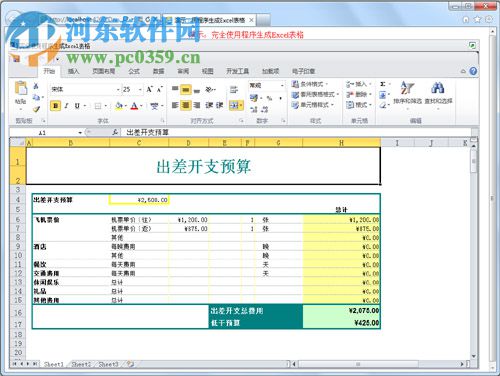Screen dimensions: 500x376
Task: Click the Clear eraser icon
Action: tap(383, 105)
